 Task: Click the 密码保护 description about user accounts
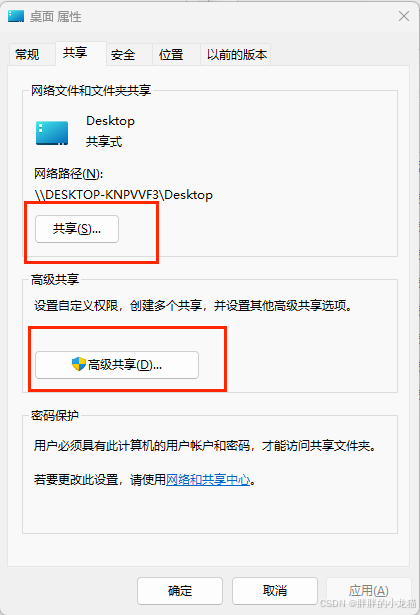pyautogui.click(x=205, y=446)
